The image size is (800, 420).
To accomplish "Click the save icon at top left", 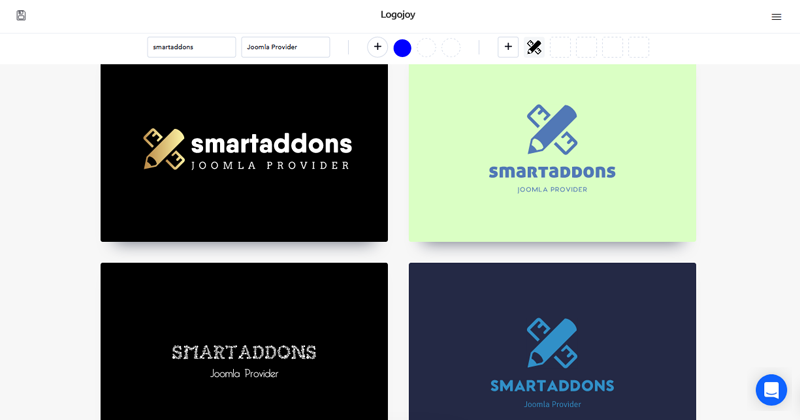I will (x=21, y=15).
